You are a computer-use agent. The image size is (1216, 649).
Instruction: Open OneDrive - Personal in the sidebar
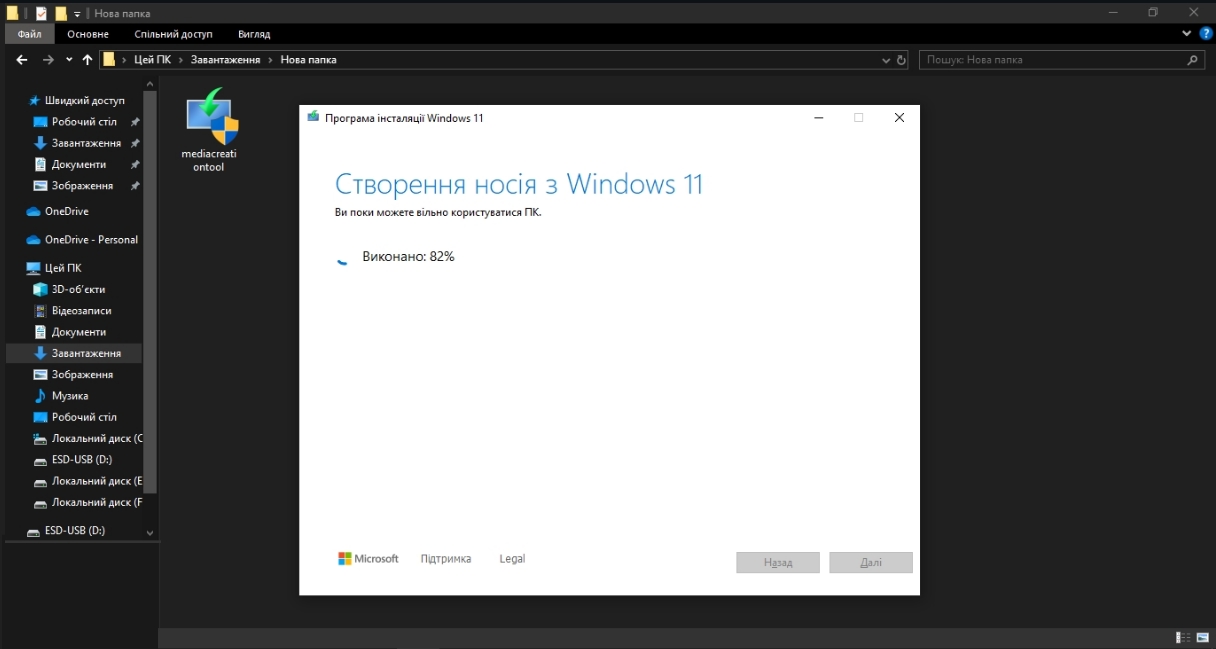pos(91,240)
